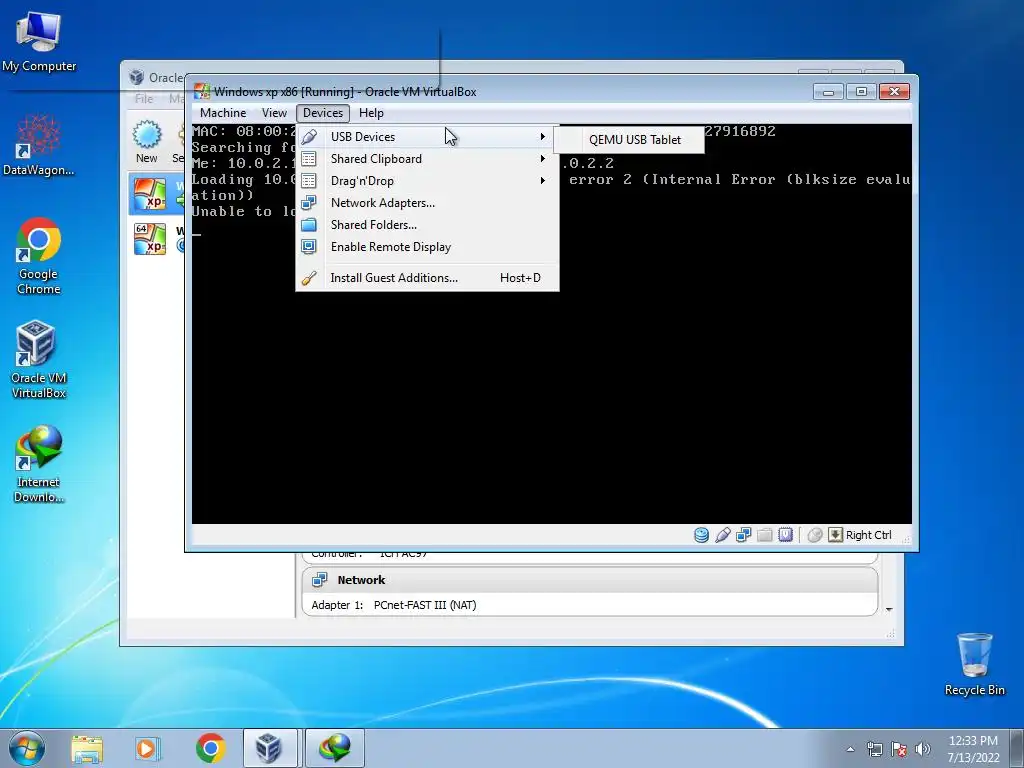Open the Help menu in VM window
This screenshot has height=768, width=1024.
click(x=371, y=113)
